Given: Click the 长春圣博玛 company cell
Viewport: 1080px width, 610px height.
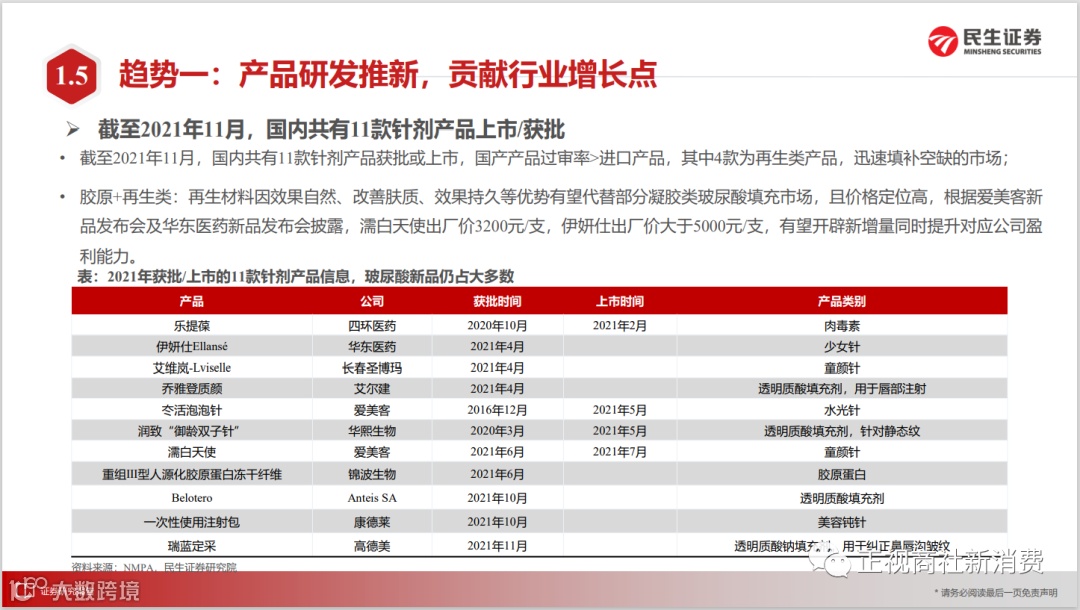Looking at the screenshot, I should [x=372, y=368].
